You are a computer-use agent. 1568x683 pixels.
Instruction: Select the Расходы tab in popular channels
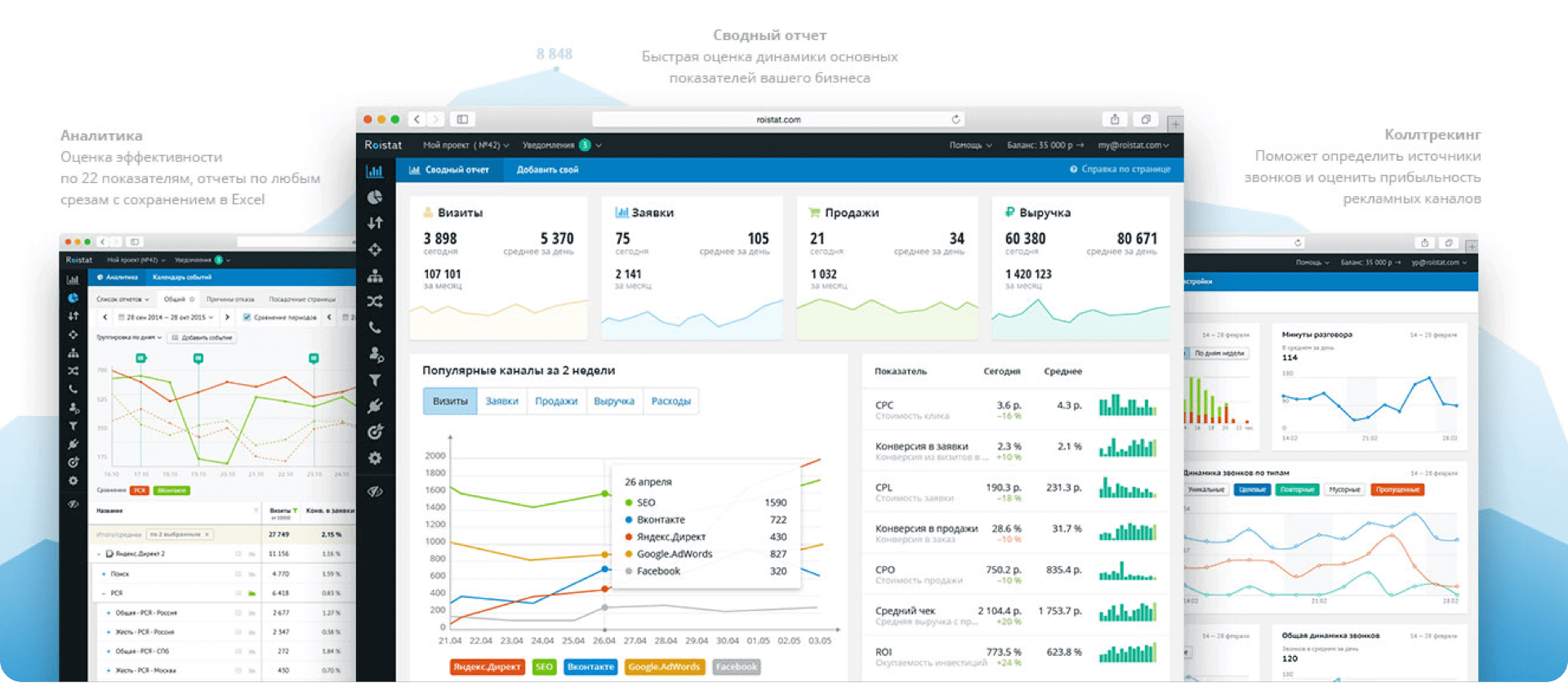click(670, 401)
